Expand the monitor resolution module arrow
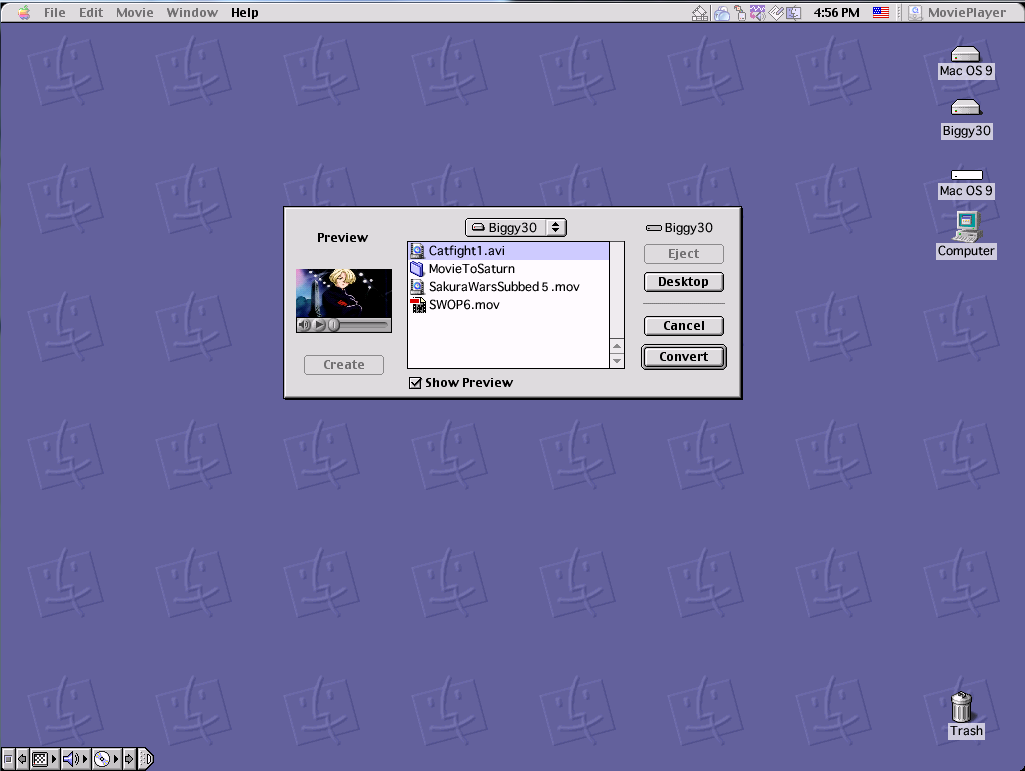 [55, 759]
